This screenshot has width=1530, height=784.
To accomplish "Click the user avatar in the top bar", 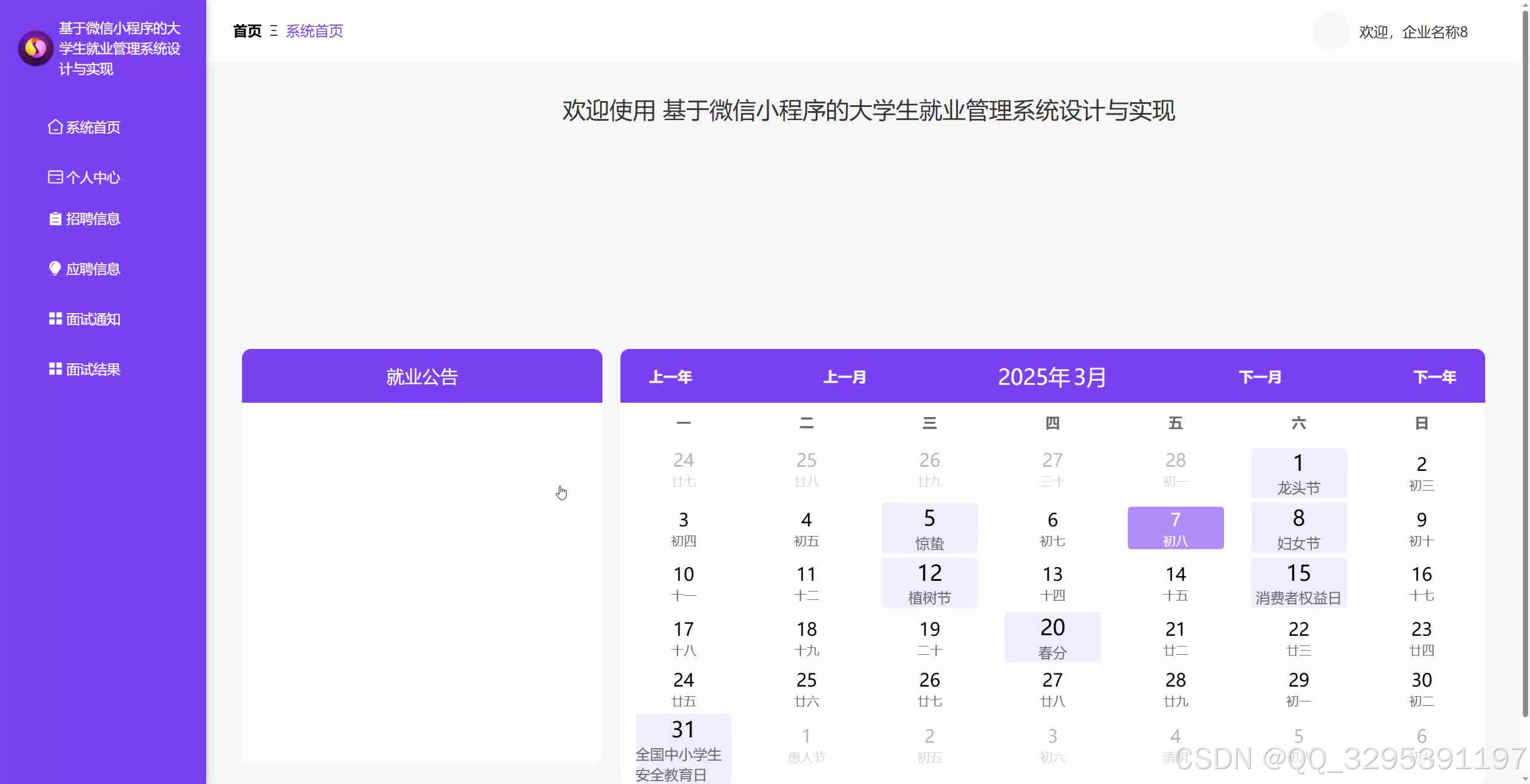I will pyautogui.click(x=1332, y=31).
